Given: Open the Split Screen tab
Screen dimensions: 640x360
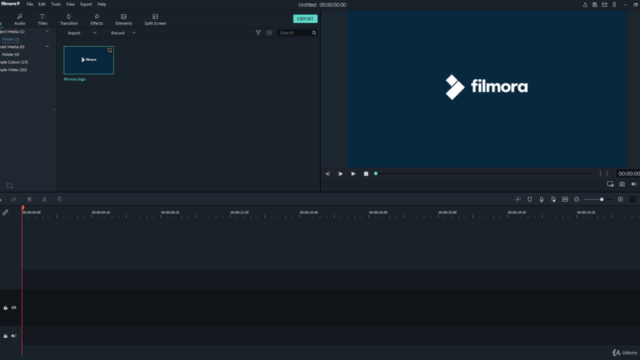Looking at the screenshot, I should point(155,19).
